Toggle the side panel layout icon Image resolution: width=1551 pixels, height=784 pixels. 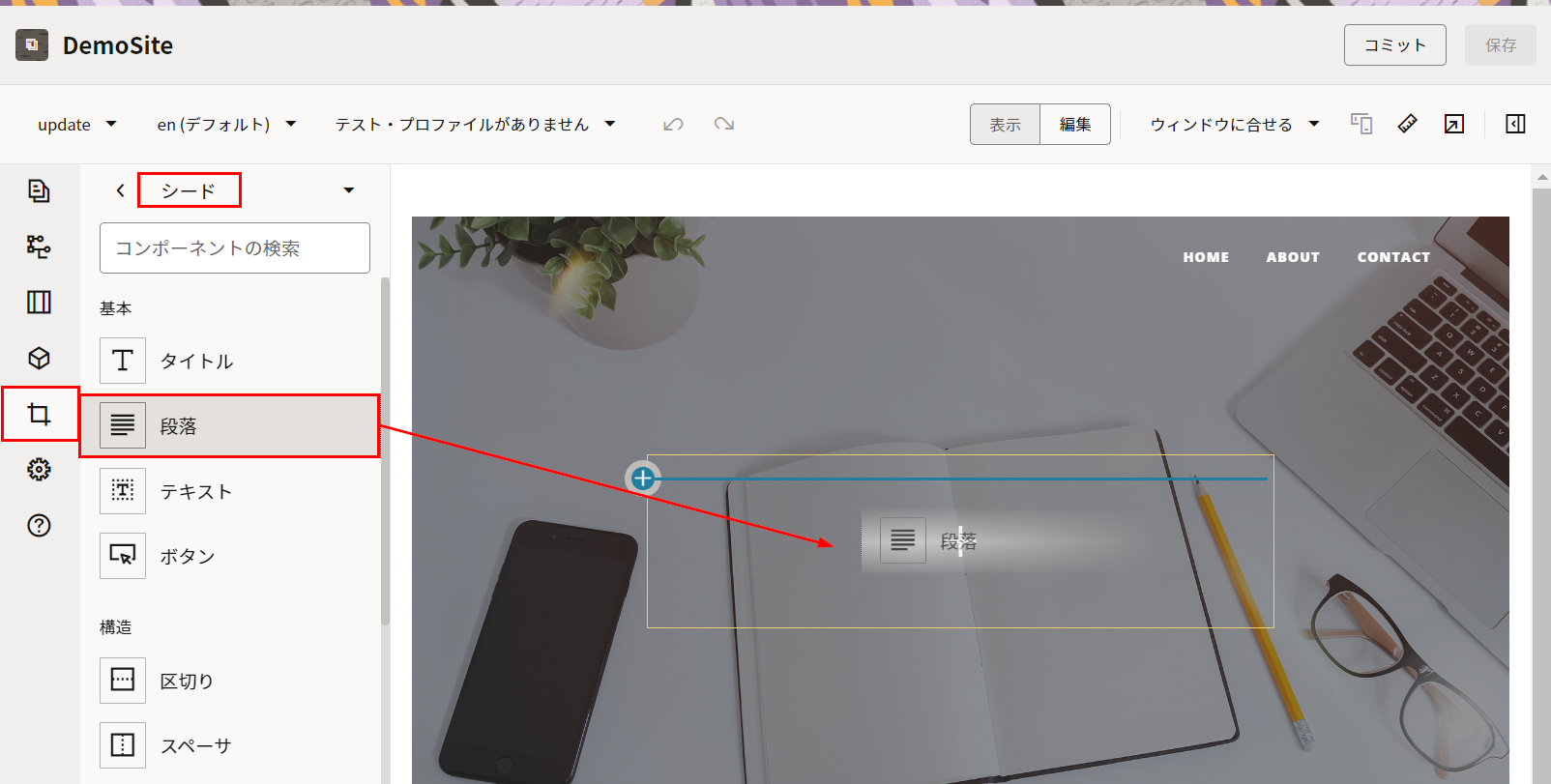tap(1515, 124)
